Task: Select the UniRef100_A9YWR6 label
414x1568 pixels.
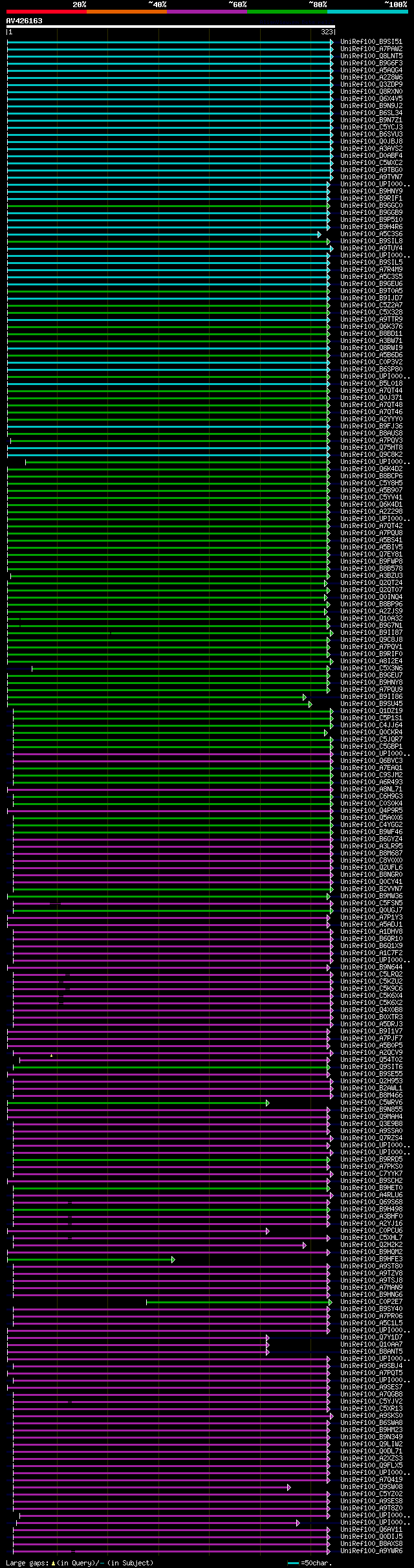Action: pyautogui.click(x=371, y=1551)
